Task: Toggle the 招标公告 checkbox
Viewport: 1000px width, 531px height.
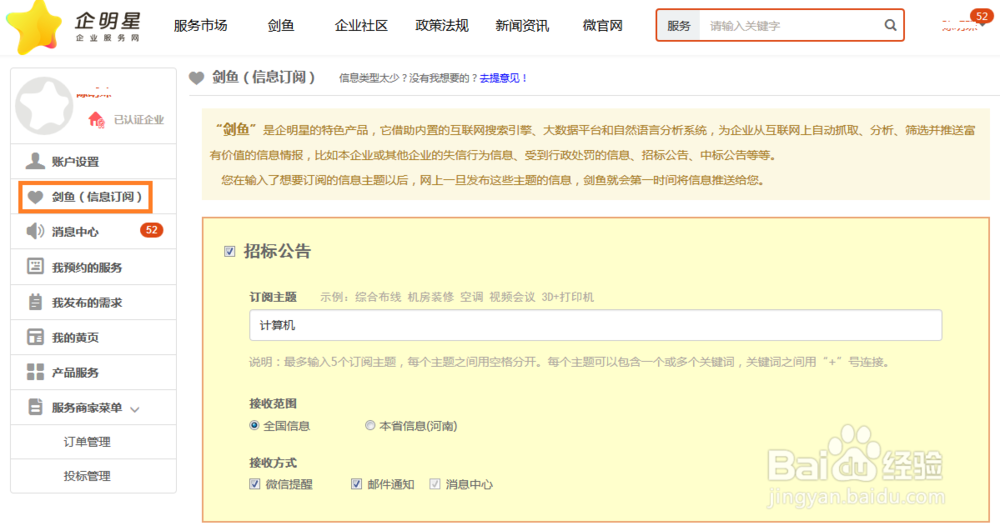Action: pyautogui.click(x=230, y=251)
